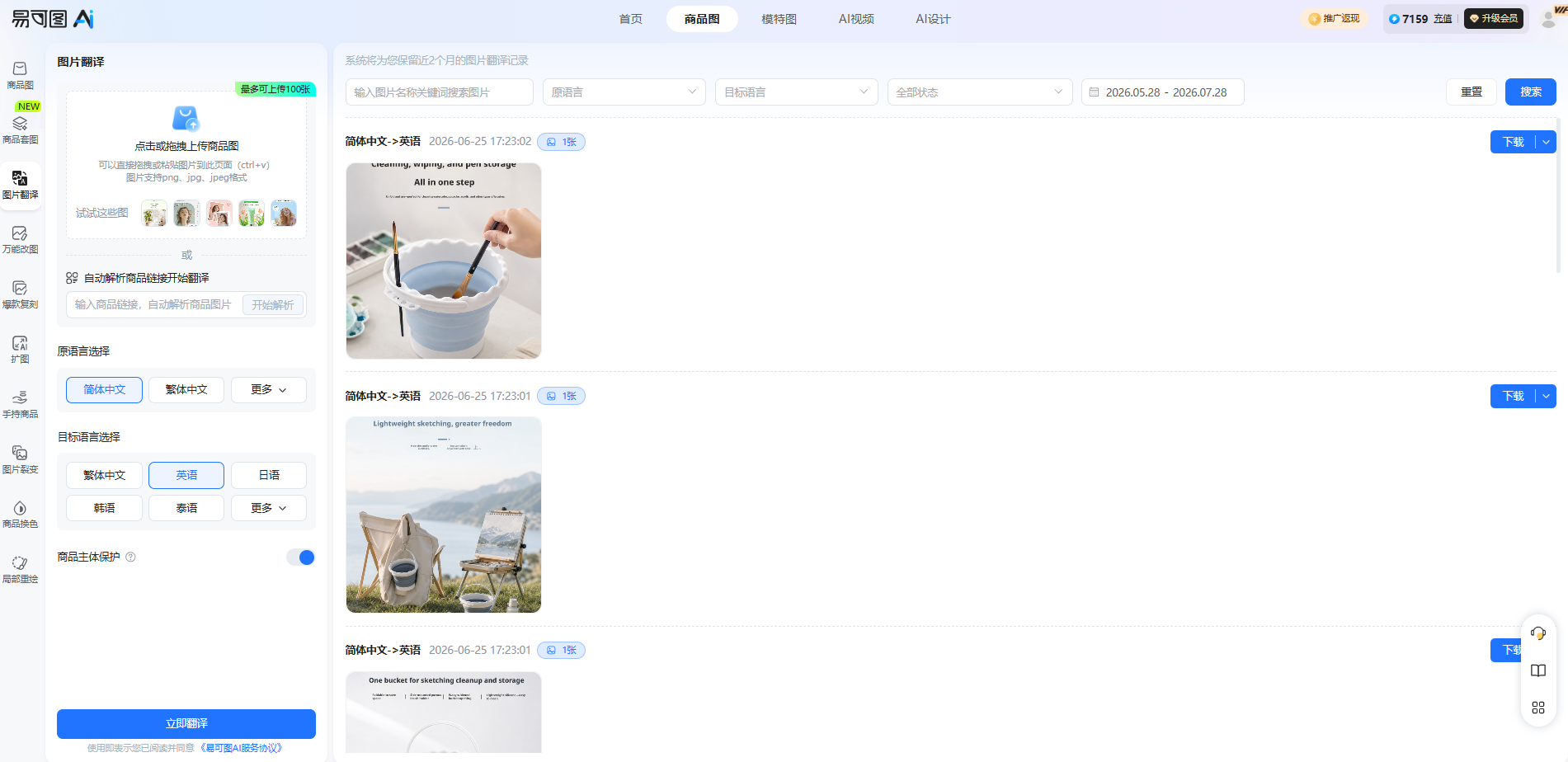Image resolution: width=1568 pixels, height=762 pixels.
Task: Try the first sample image thumbnail
Action: pyautogui.click(x=154, y=213)
